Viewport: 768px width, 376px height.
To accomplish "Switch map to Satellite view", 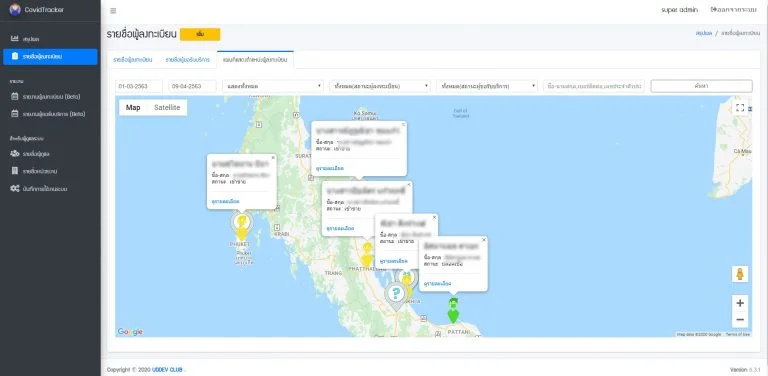I will point(167,108).
